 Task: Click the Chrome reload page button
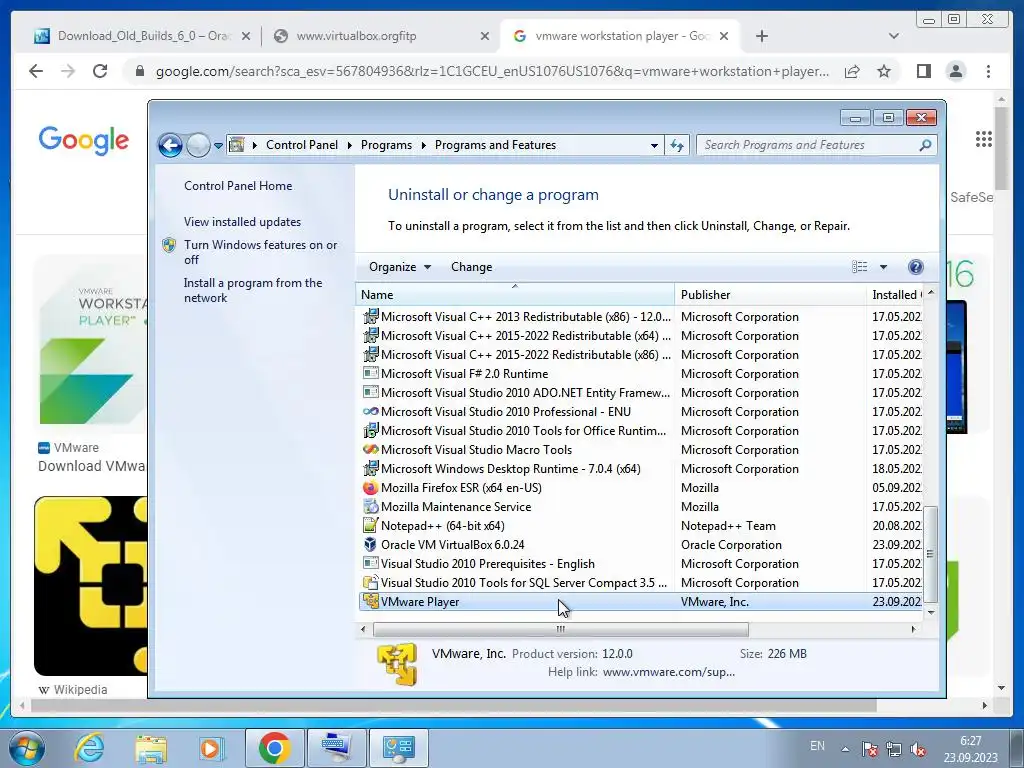(x=100, y=71)
